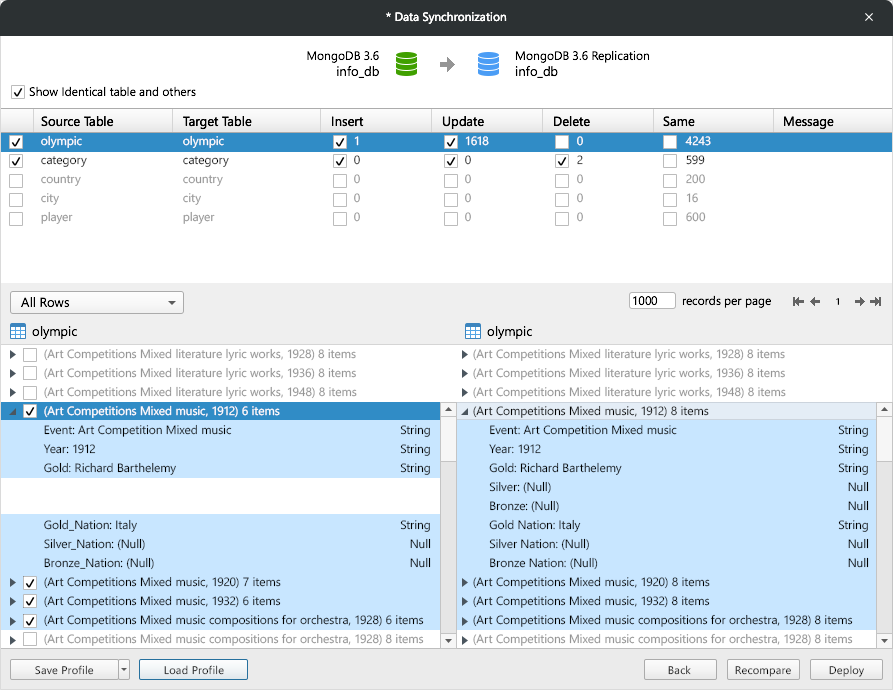
Task: Expand target lyric works 1948 record
Action: (x=465, y=392)
